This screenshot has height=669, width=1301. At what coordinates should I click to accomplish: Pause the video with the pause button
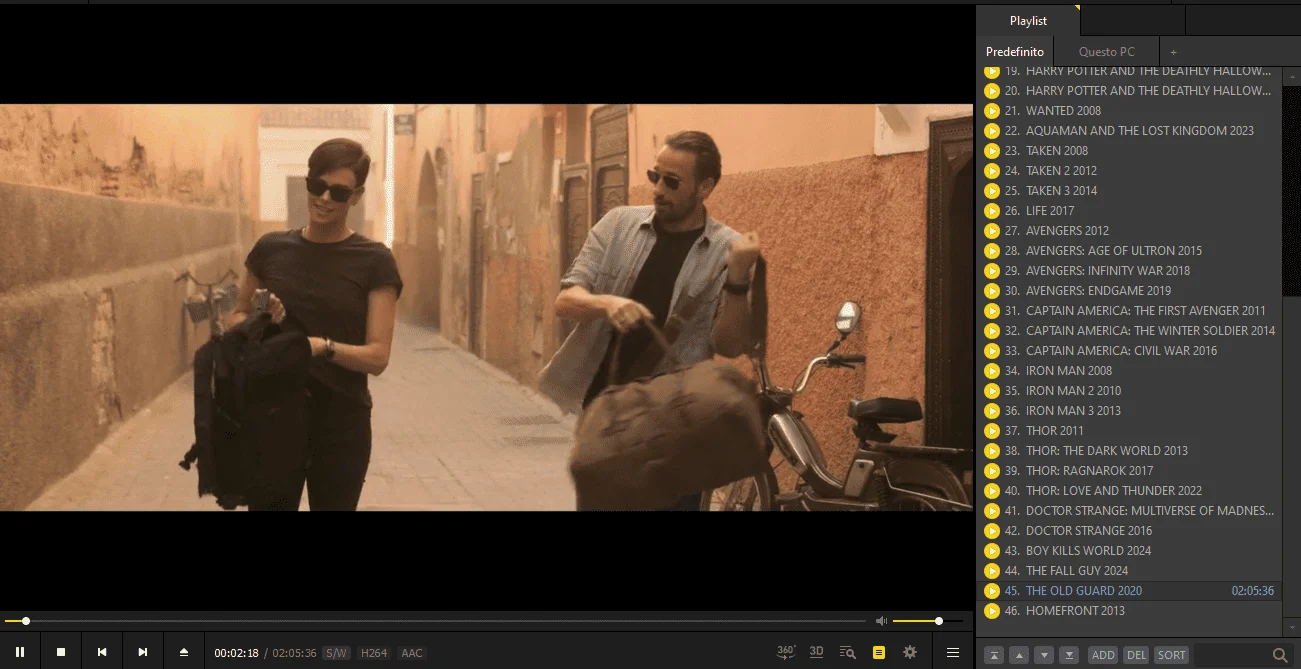pos(20,652)
